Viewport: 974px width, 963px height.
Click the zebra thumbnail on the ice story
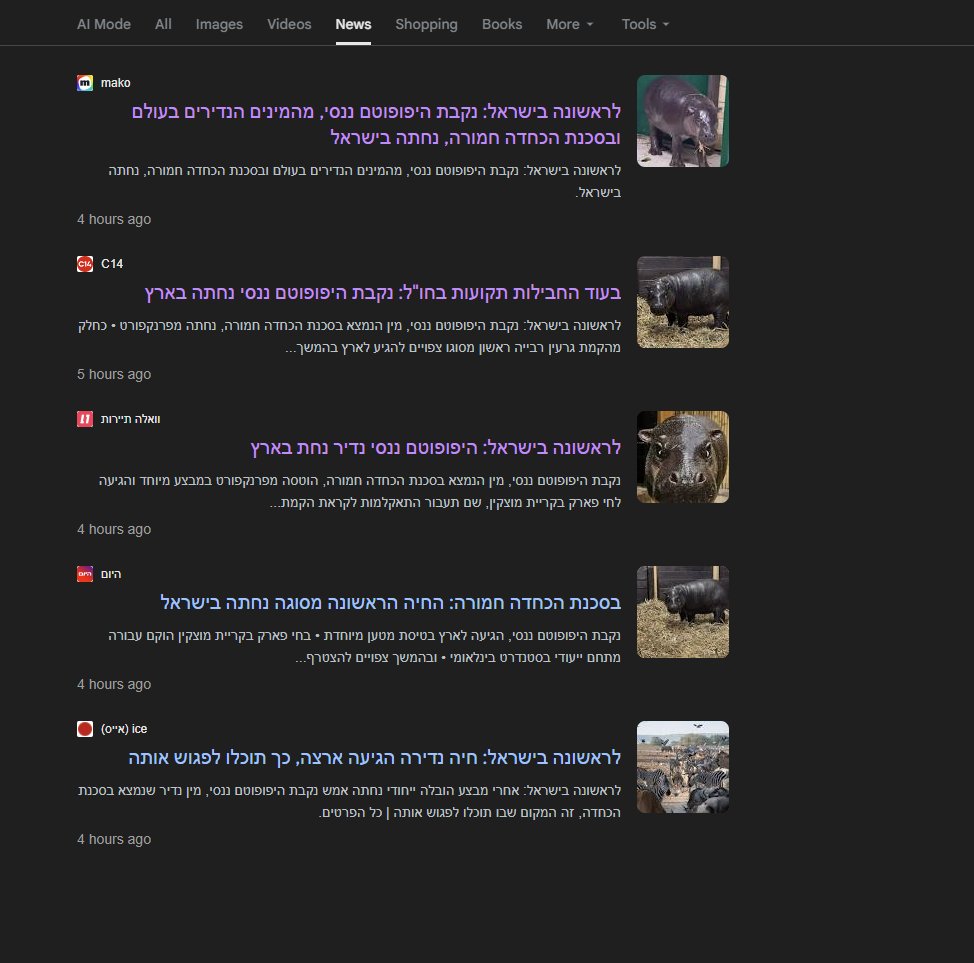[x=682, y=767]
